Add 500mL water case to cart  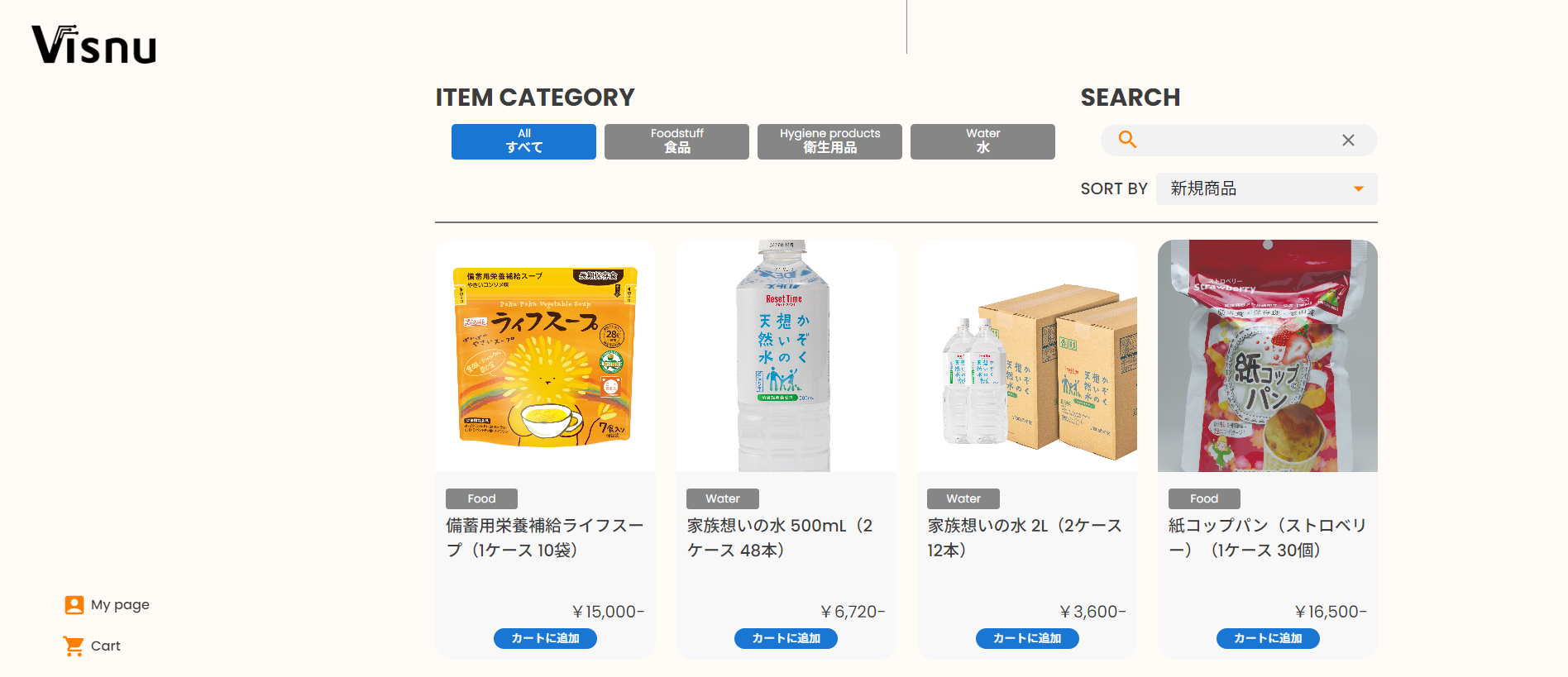(x=786, y=638)
